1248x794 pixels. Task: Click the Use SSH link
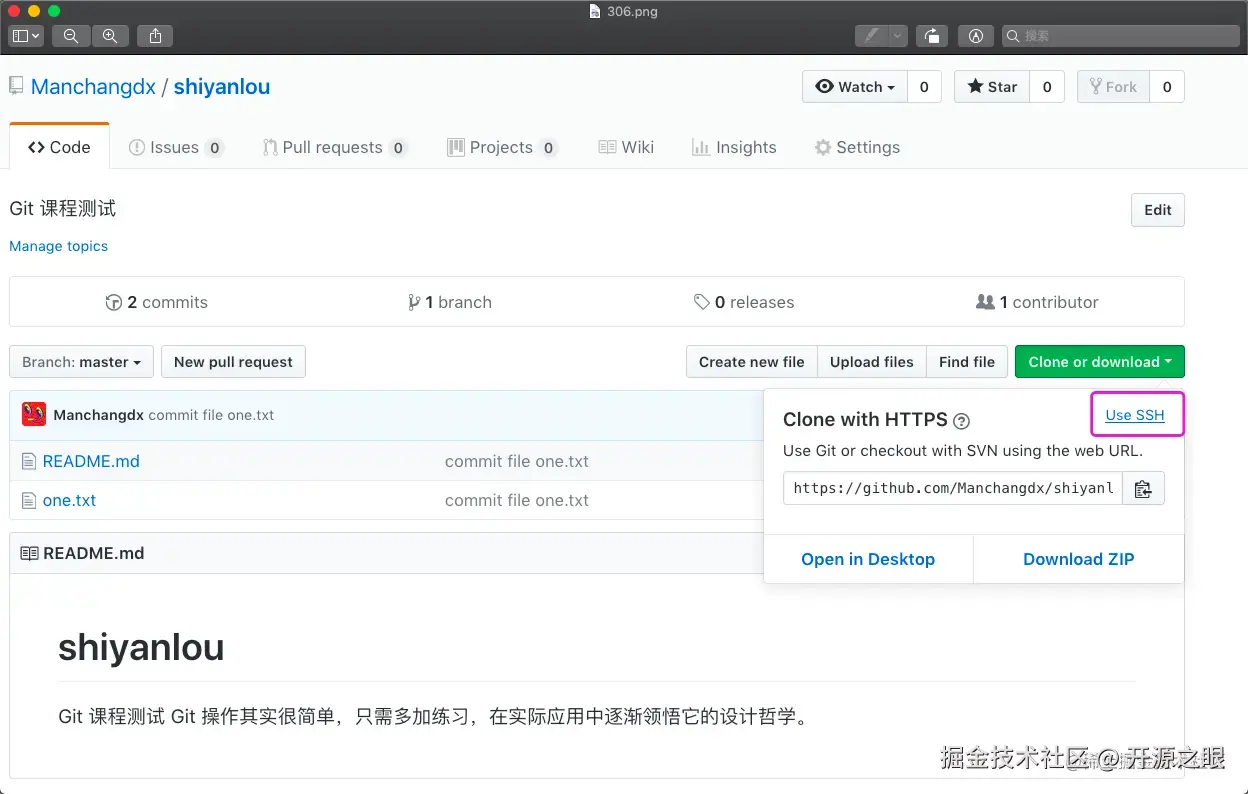(x=1135, y=415)
